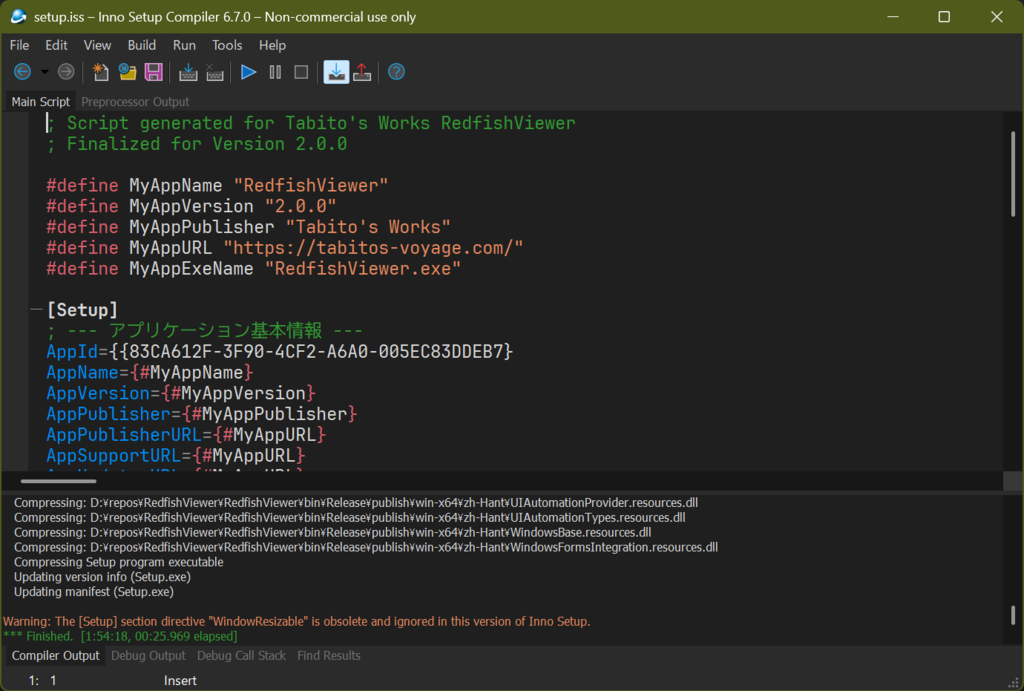
Task: Open the Debug Call Stack tab
Action: [x=242, y=655]
